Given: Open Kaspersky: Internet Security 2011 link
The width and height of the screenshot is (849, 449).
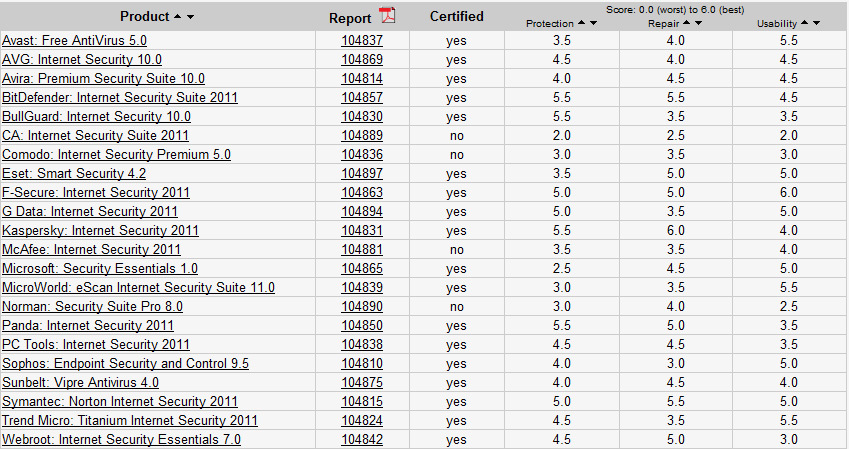Looking at the screenshot, I should [x=100, y=230].
